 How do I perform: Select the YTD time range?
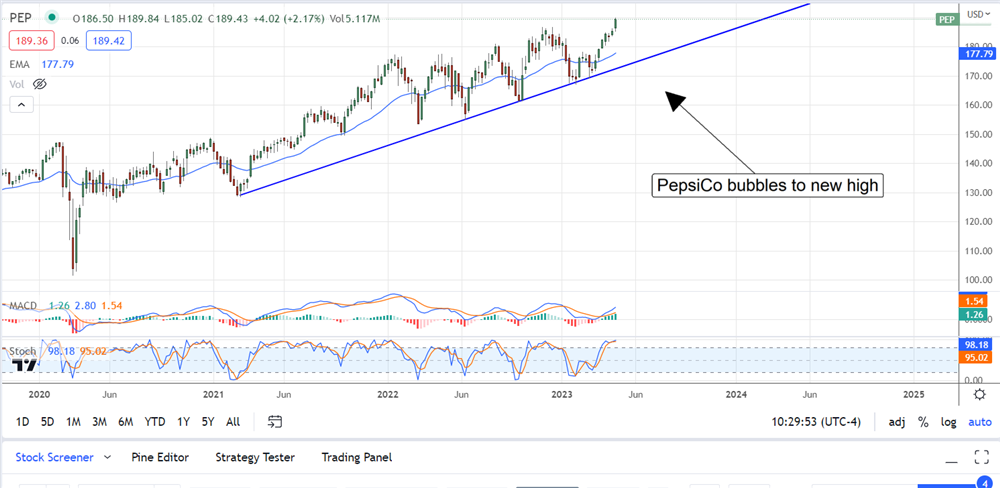(x=155, y=422)
